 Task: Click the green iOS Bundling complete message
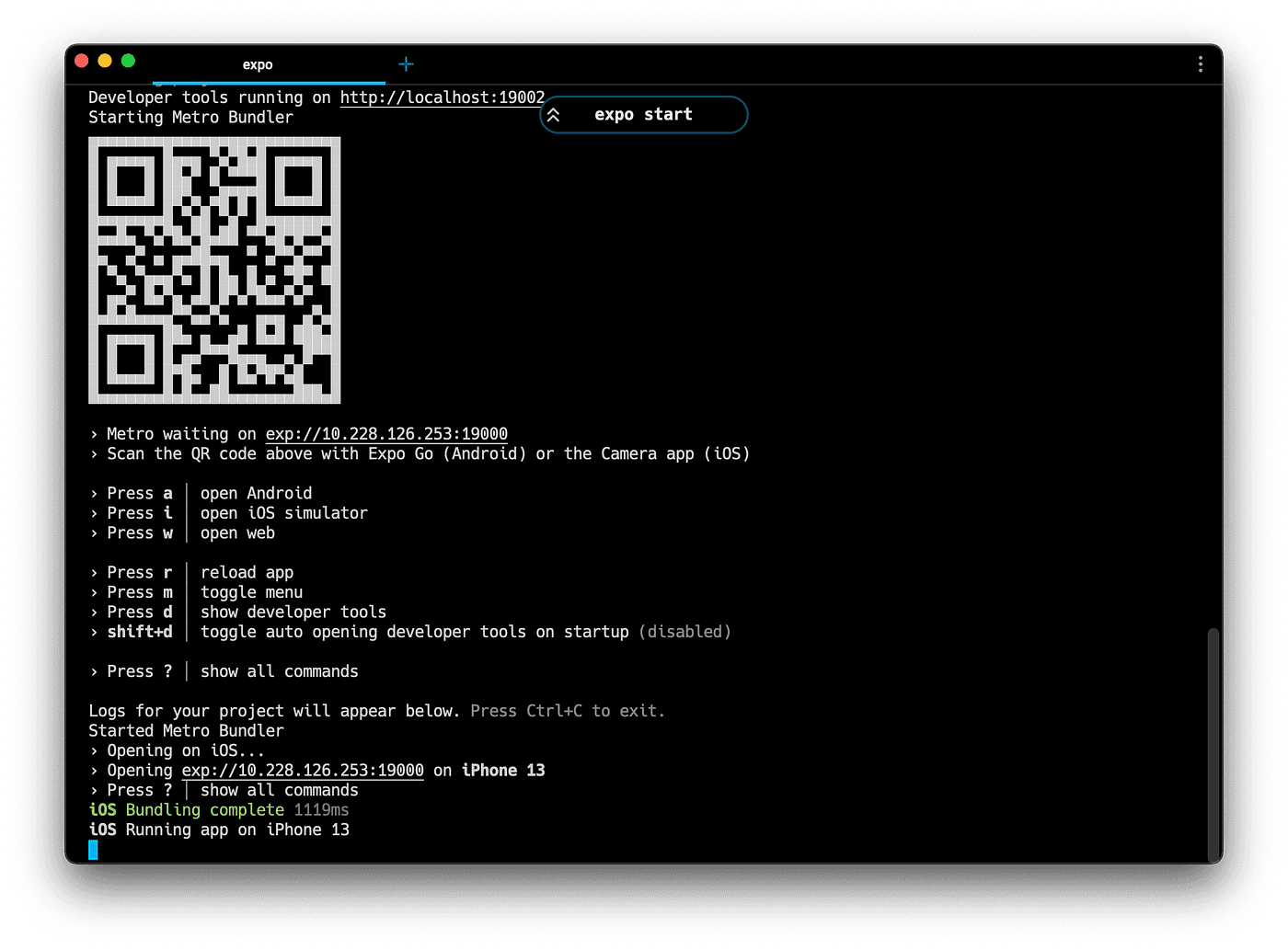point(204,810)
